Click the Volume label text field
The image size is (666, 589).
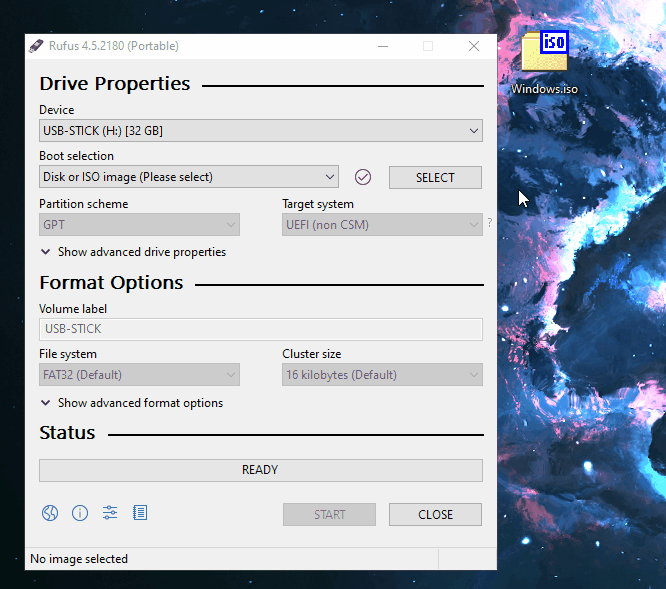pyautogui.click(x=261, y=329)
